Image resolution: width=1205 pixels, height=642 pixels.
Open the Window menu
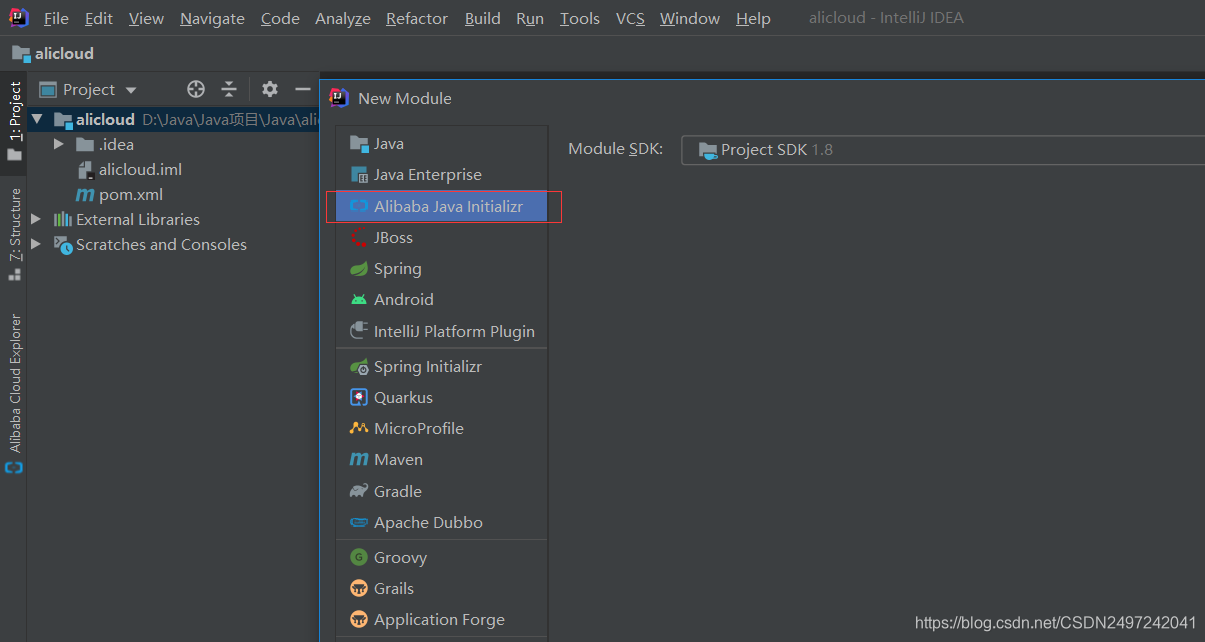(690, 18)
